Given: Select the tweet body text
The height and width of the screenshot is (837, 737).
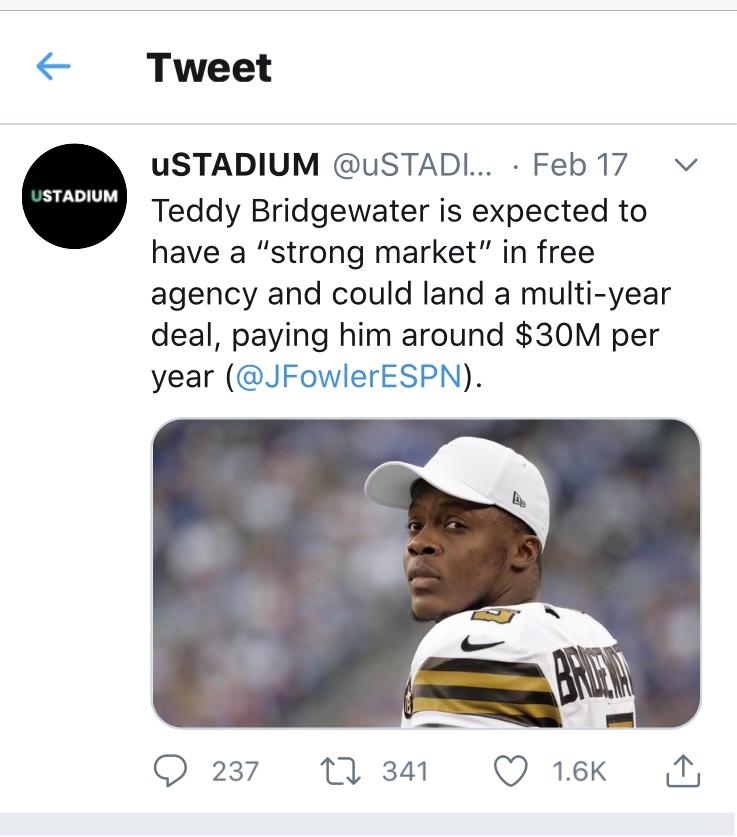Looking at the screenshot, I should [411, 294].
